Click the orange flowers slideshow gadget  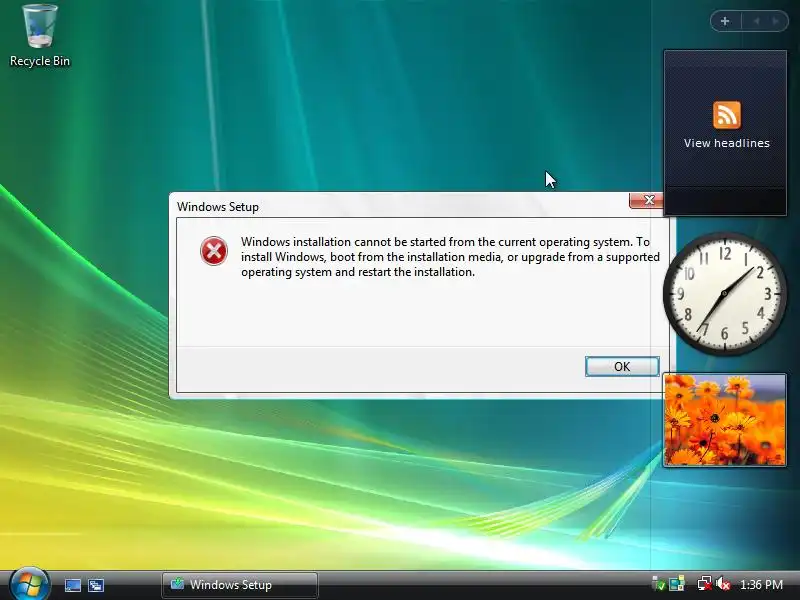click(x=724, y=420)
